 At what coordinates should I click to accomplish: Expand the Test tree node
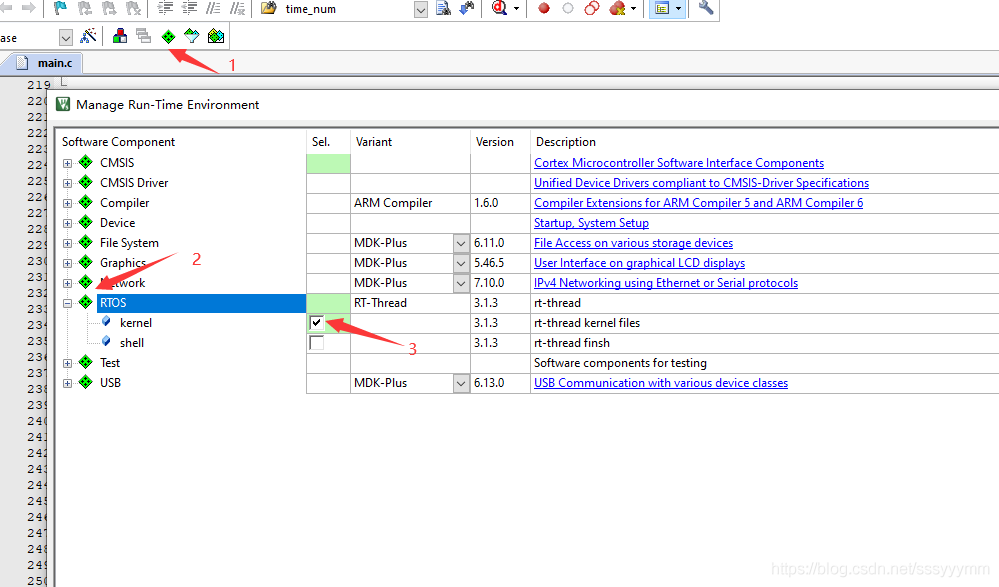tap(68, 363)
